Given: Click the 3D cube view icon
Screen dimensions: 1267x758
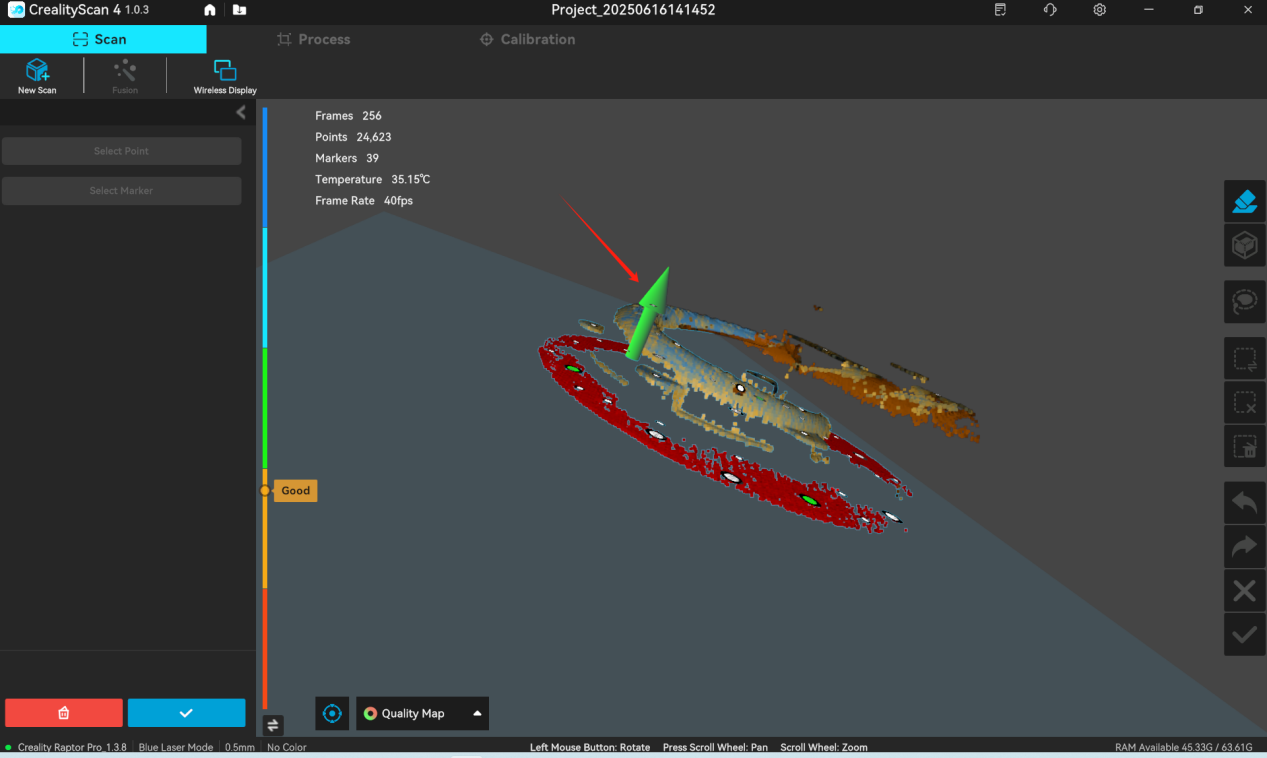Looking at the screenshot, I should [x=1244, y=245].
